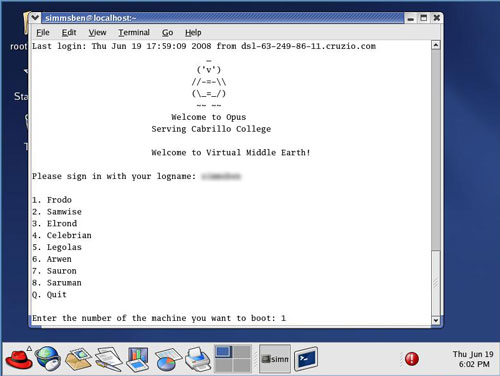Click the '4. Celebrian' line
Screen dimensions: 500x376
(x=62, y=235)
